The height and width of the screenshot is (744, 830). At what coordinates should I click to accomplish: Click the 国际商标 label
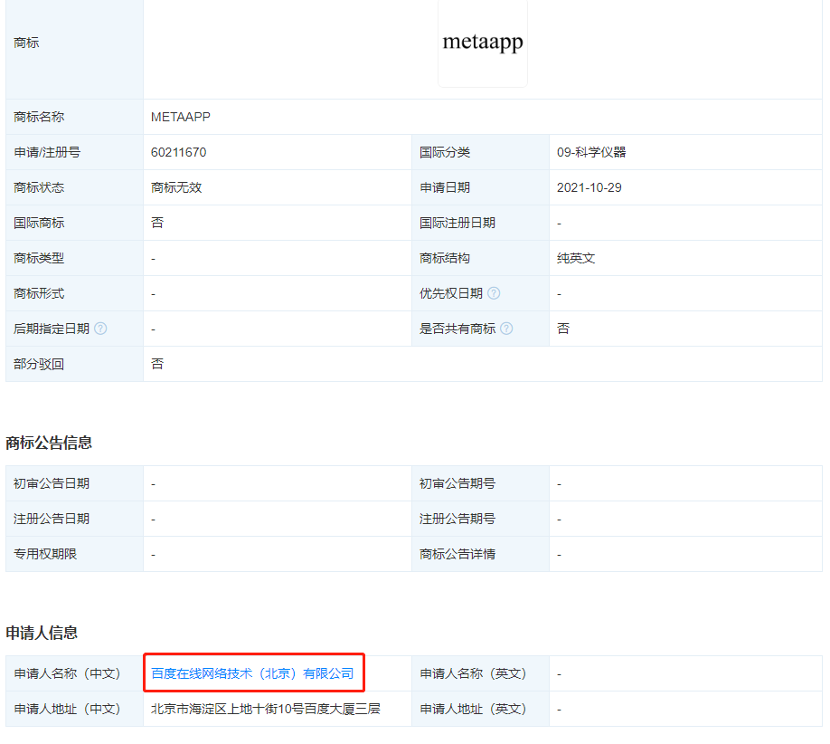pos(39,223)
